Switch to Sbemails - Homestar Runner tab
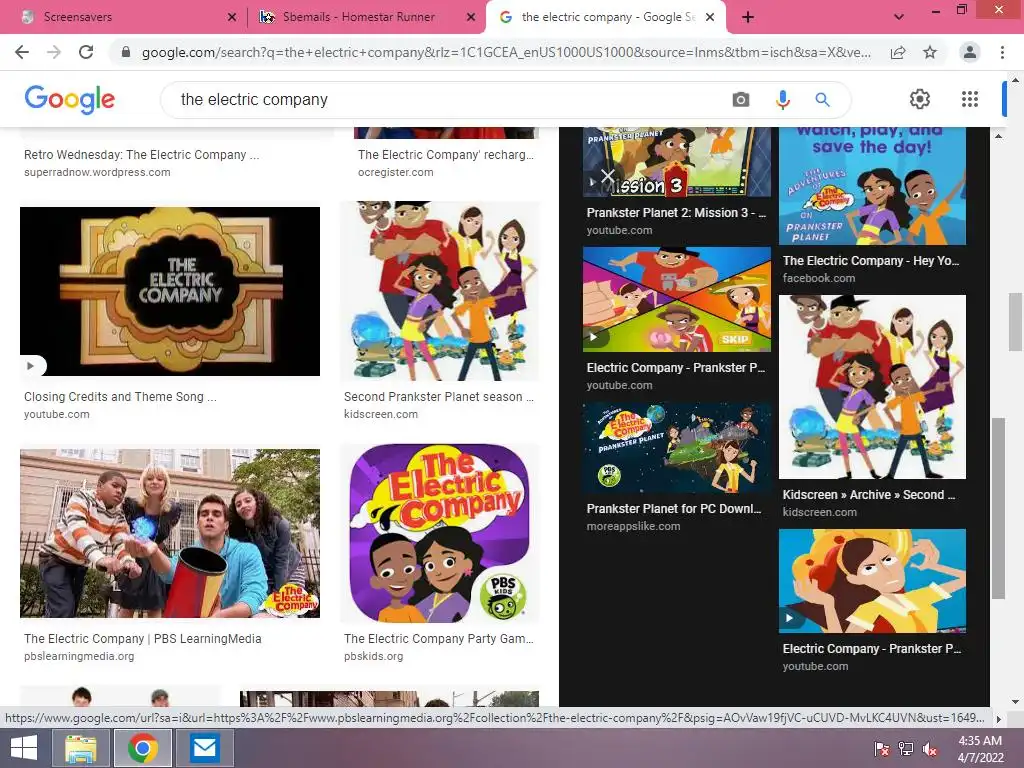Viewport: 1024px width, 768px height. pyautogui.click(x=367, y=17)
